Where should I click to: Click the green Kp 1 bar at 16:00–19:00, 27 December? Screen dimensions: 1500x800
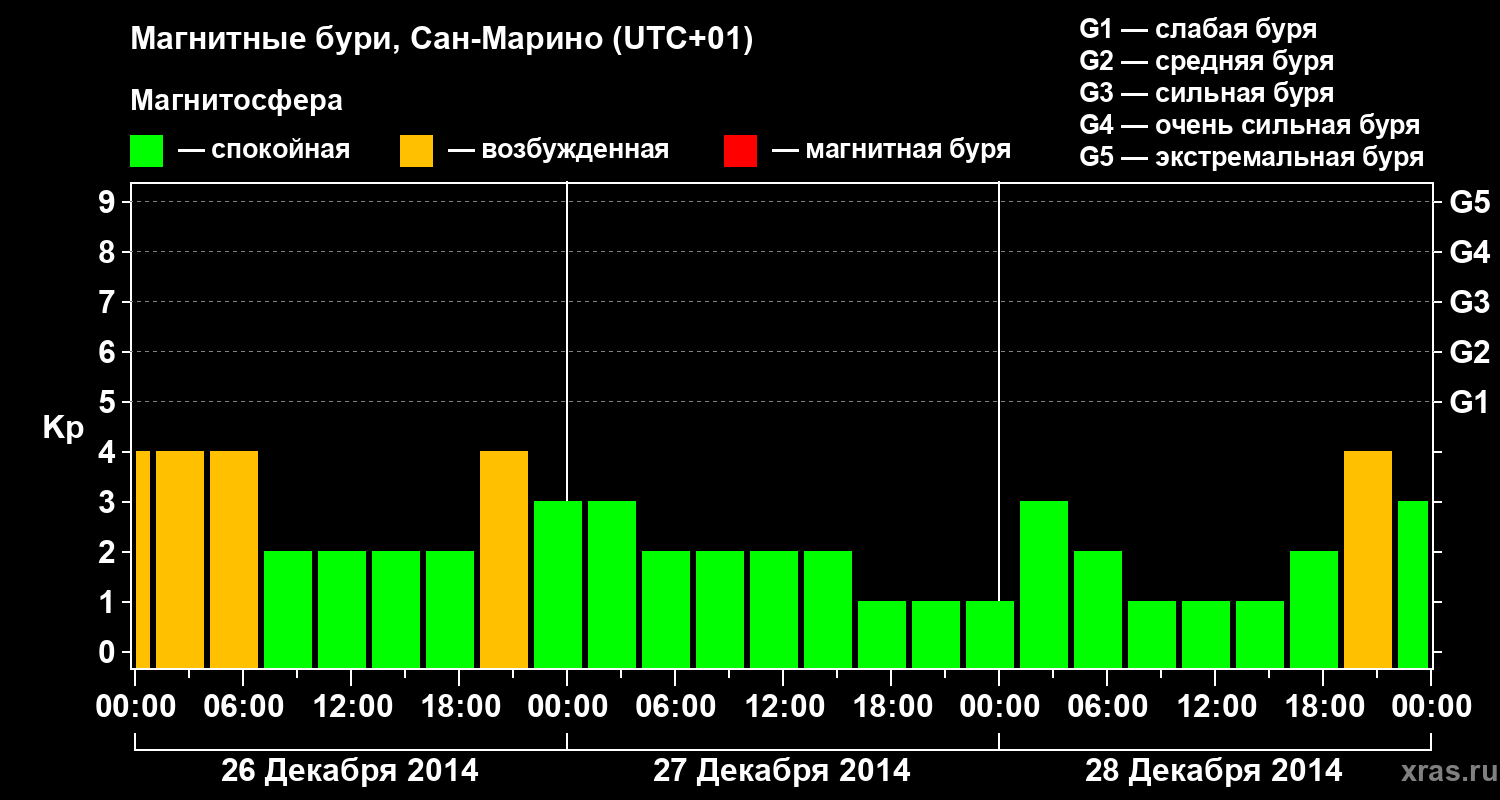click(882, 634)
